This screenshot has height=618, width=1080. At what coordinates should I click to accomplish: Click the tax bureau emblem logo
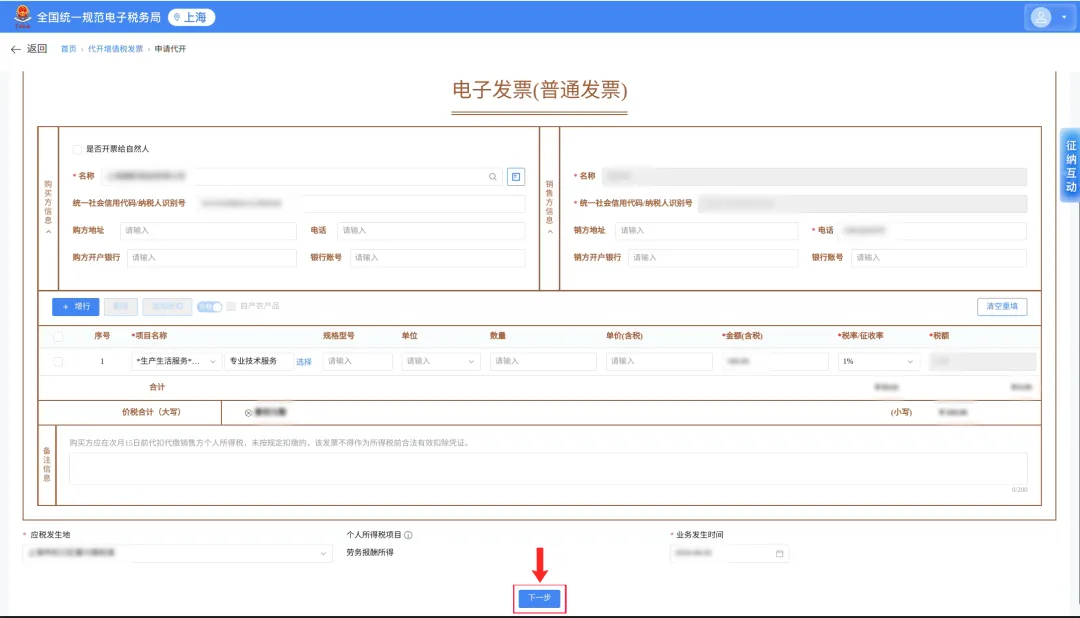[x=23, y=16]
